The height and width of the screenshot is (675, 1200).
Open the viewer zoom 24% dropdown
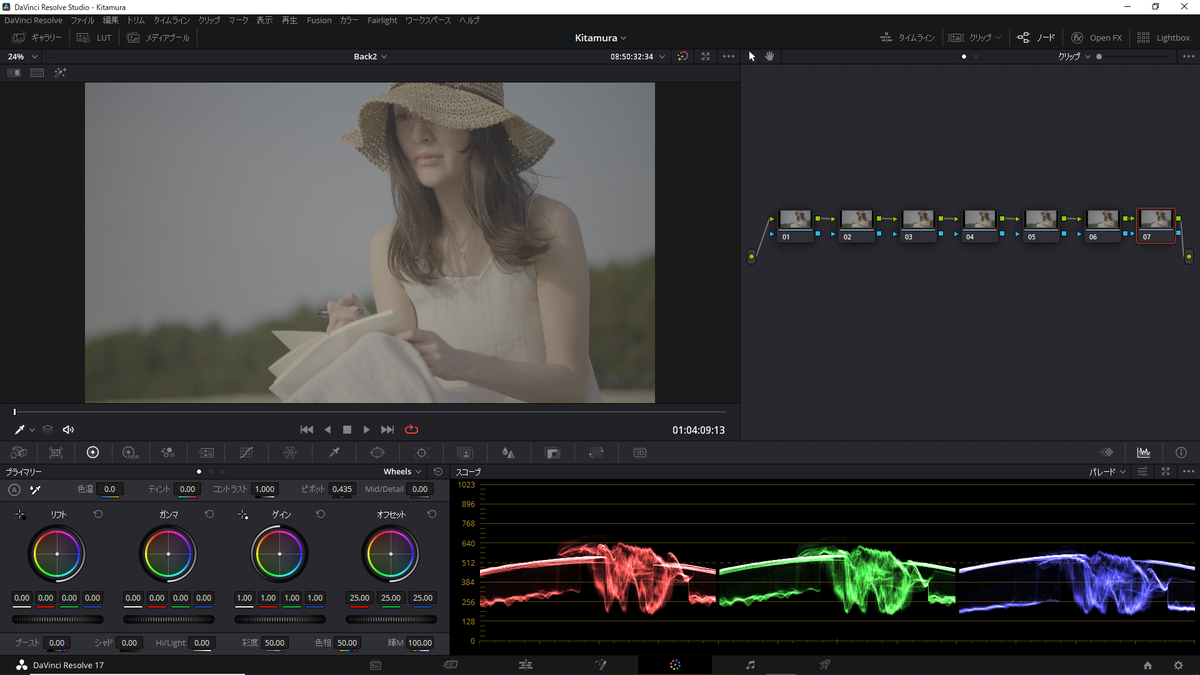(20, 57)
